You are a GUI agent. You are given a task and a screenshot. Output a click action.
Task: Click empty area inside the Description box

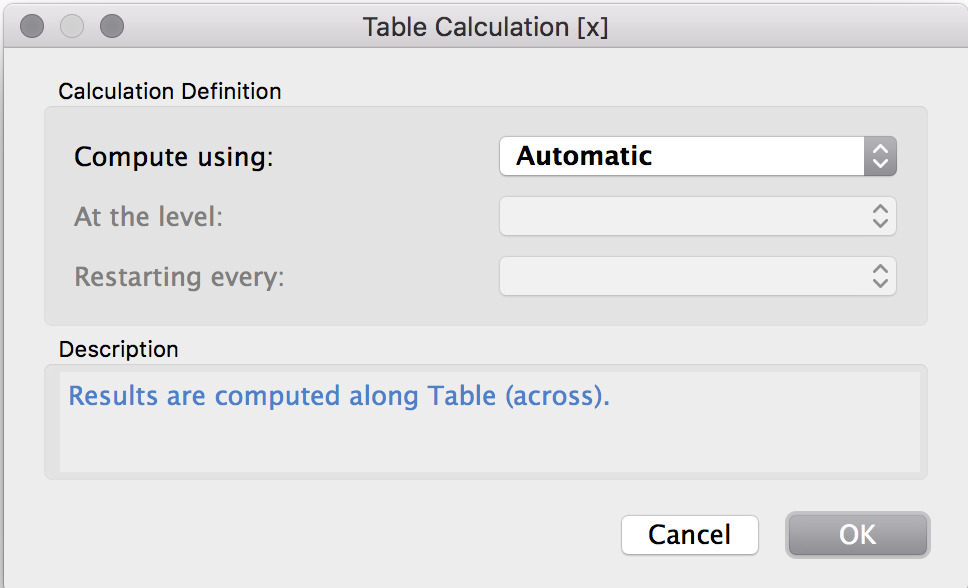(488, 446)
